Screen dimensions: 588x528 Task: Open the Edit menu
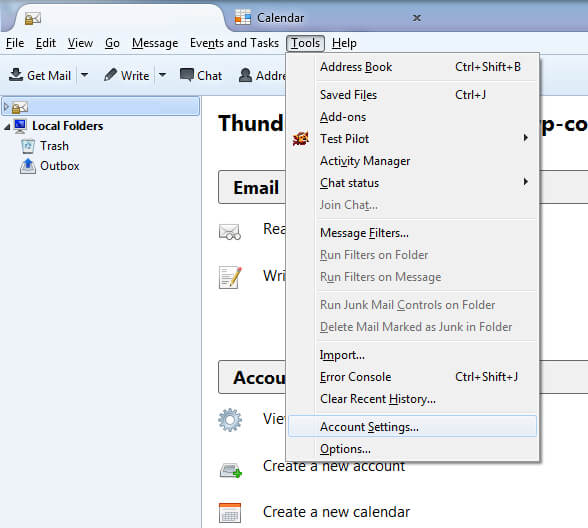tap(46, 43)
